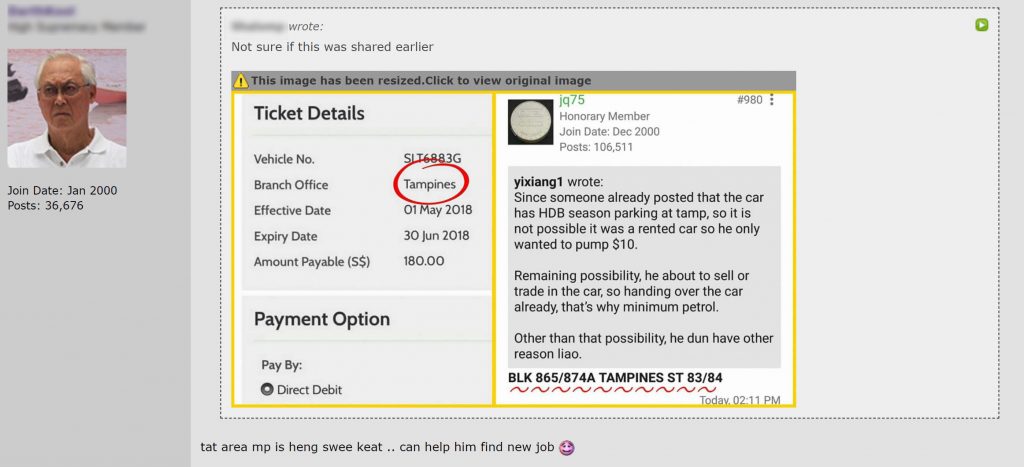Click the Ticket Details heading
The height and width of the screenshot is (467, 1024).
[x=309, y=113]
